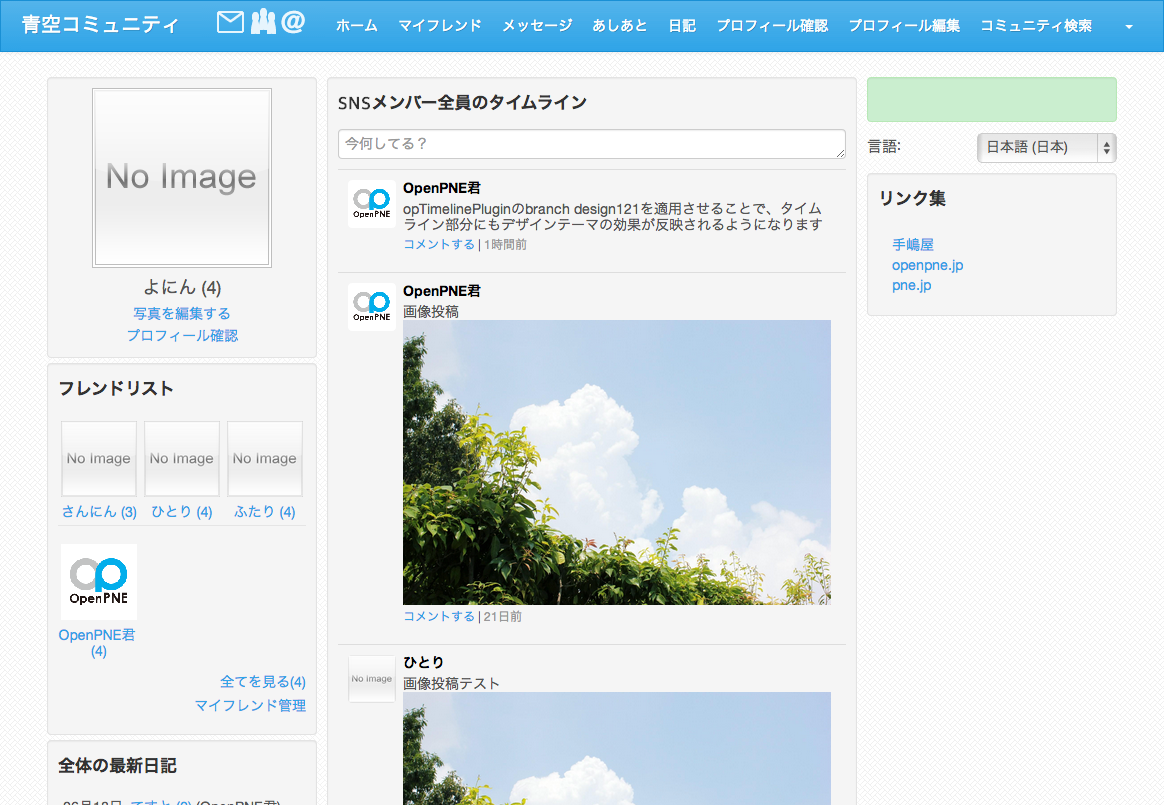Select さんにん friend's No Image thumbnail

99,459
